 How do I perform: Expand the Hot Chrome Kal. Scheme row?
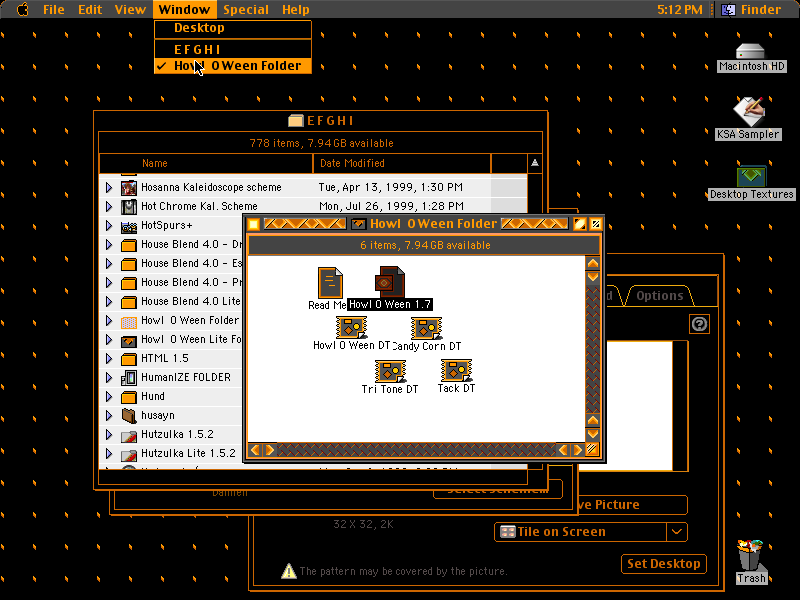click(x=109, y=206)
